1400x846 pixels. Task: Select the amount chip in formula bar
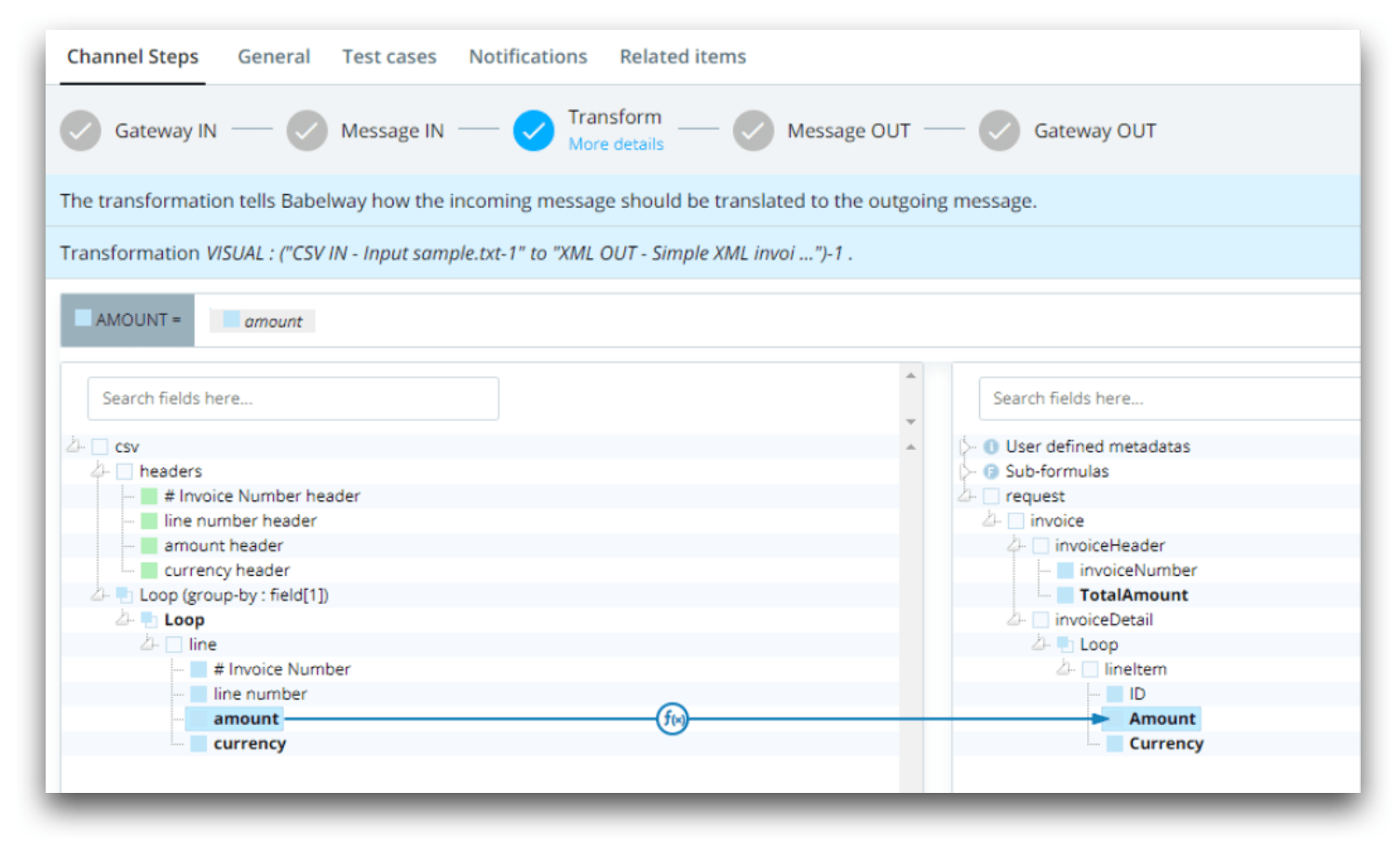click(263, 321)
